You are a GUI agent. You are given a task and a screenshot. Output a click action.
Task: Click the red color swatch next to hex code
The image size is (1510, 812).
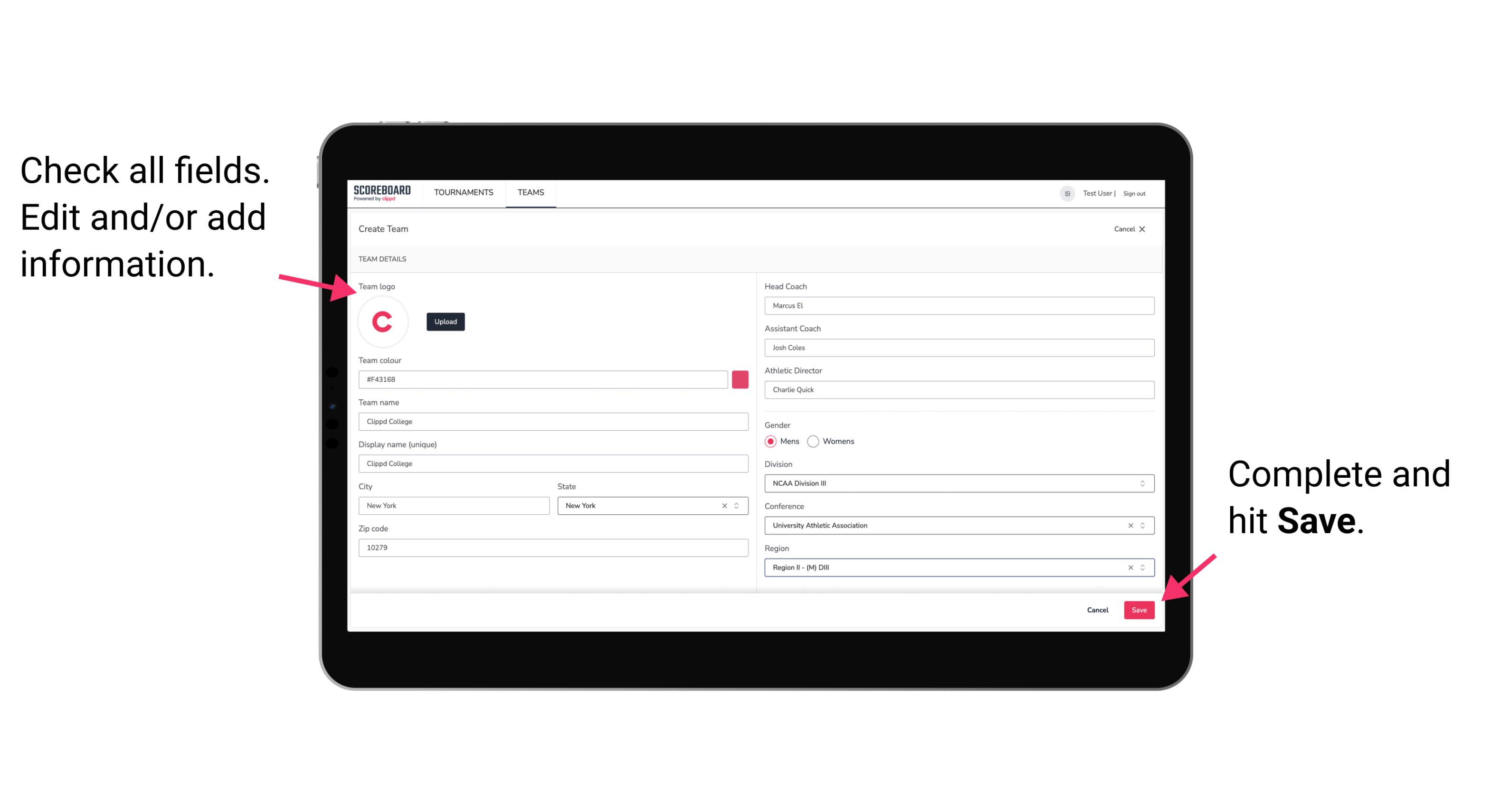(739, 379)
